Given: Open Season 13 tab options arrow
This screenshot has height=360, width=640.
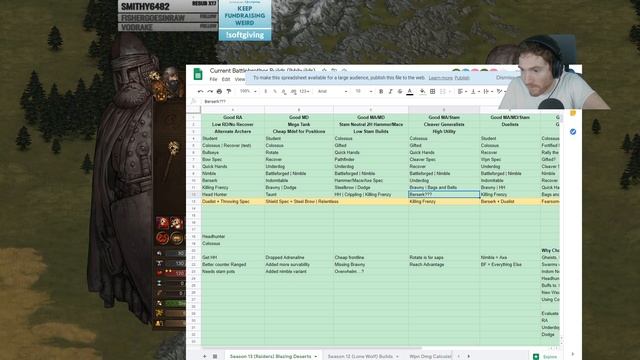Looking at the screenshot, I should point(316,356).
